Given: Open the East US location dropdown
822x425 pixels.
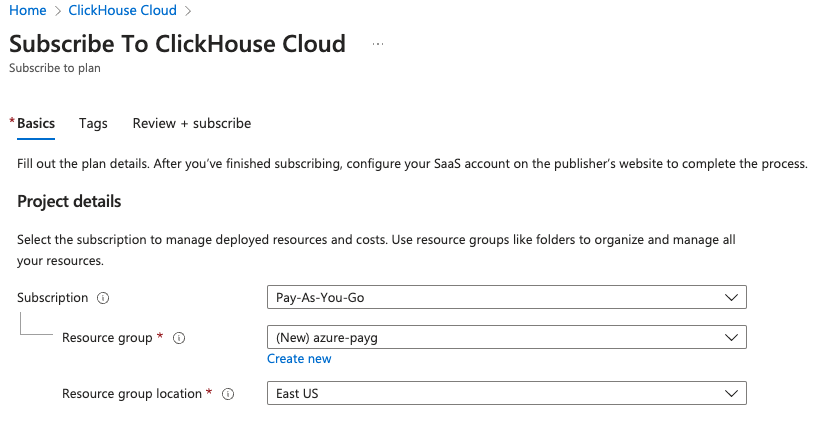Looking at the screenshot, I should click(x=506, y=394).
